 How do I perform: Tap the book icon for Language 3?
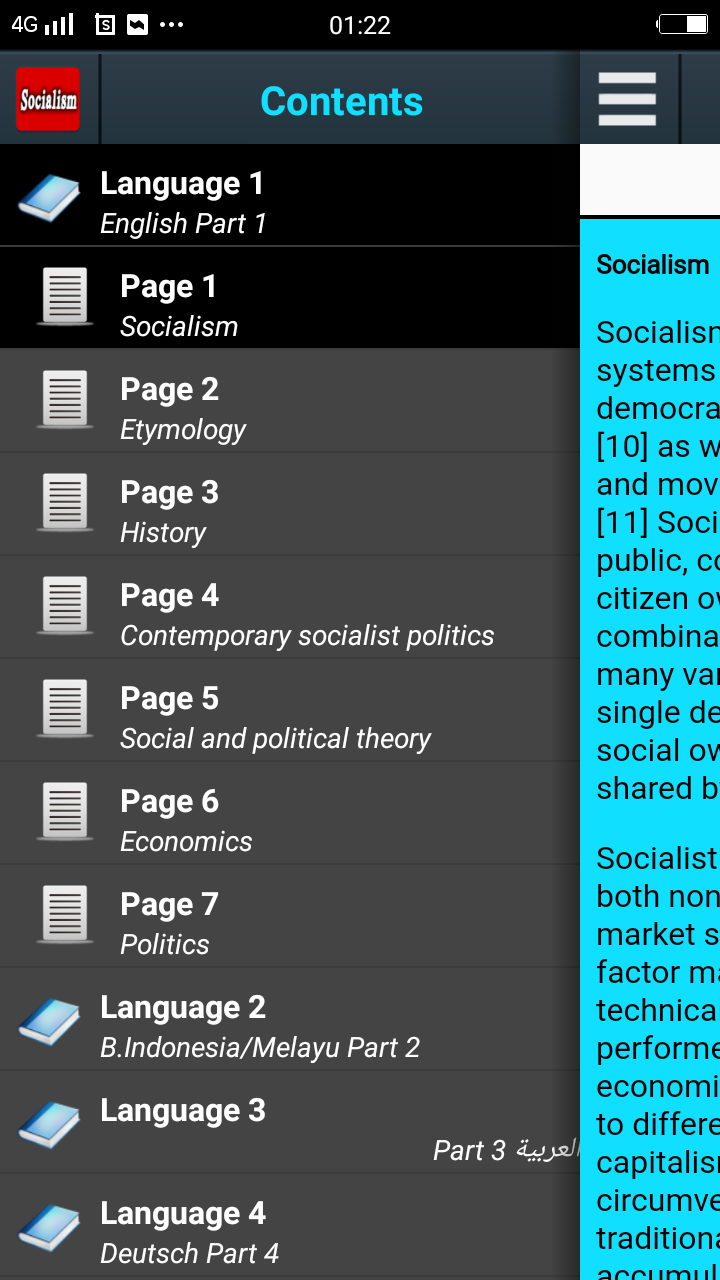49,1124
